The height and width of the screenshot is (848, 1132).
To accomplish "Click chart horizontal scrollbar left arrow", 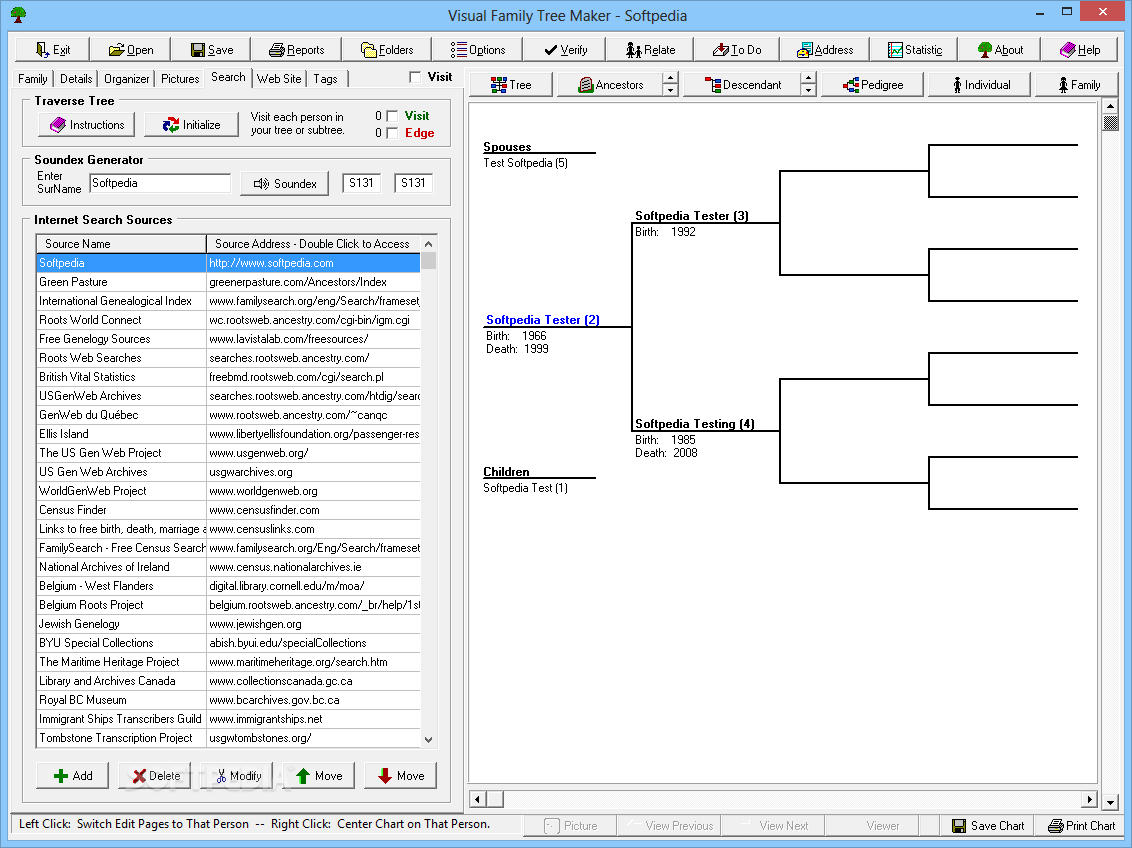I will tap(477, 799).
